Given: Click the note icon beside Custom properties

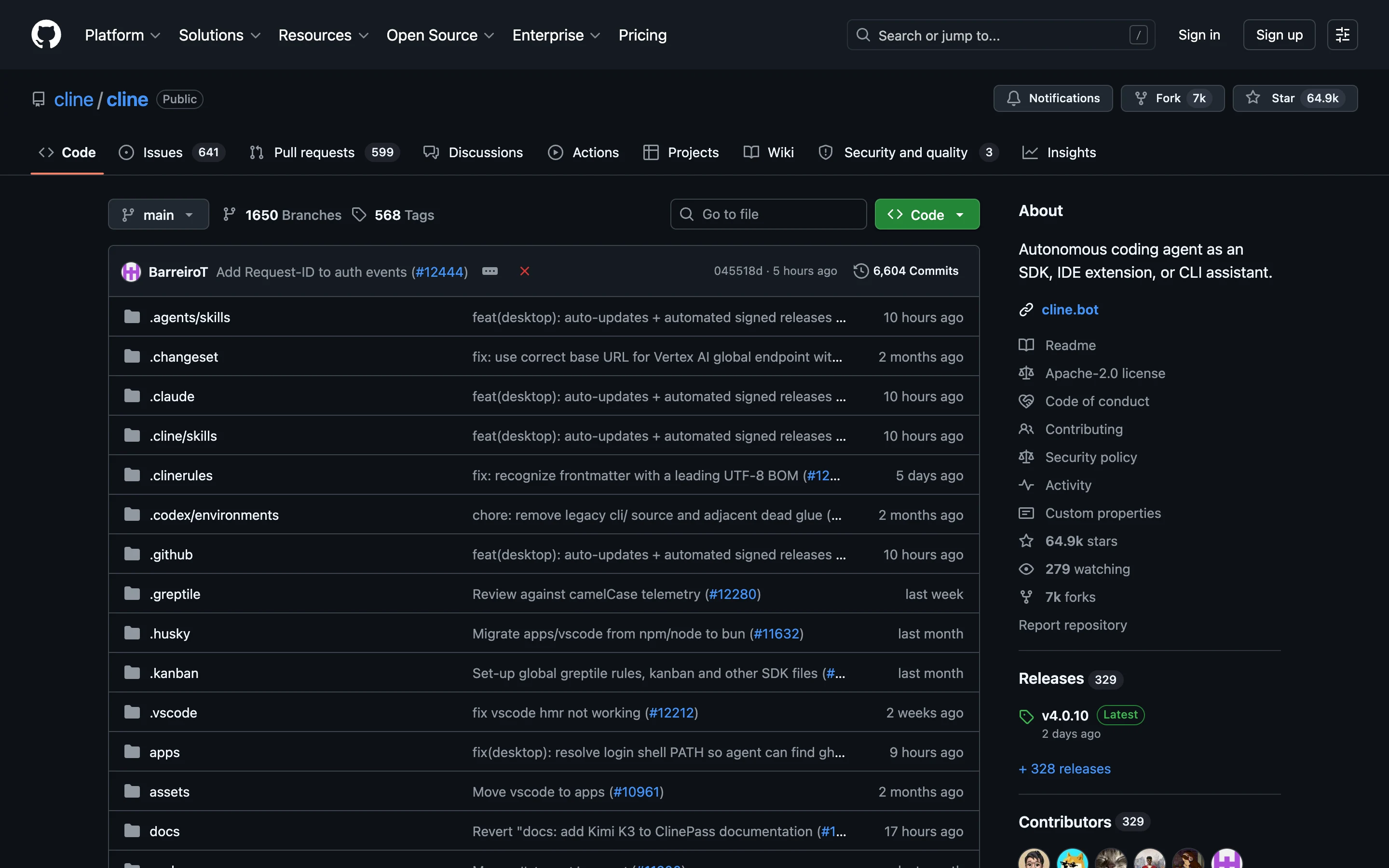Looking at the screenshot, I should tap(1026, 513).
